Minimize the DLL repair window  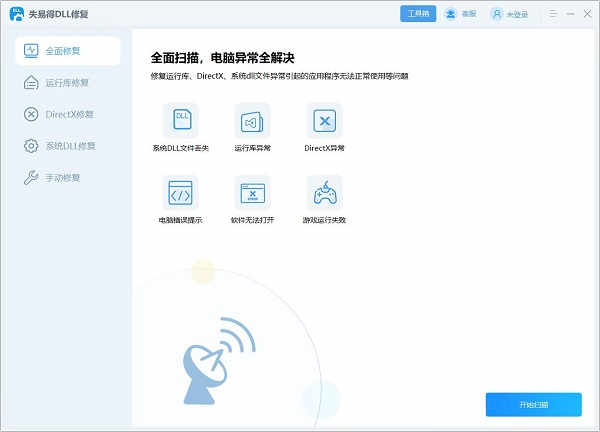(570, 14)
